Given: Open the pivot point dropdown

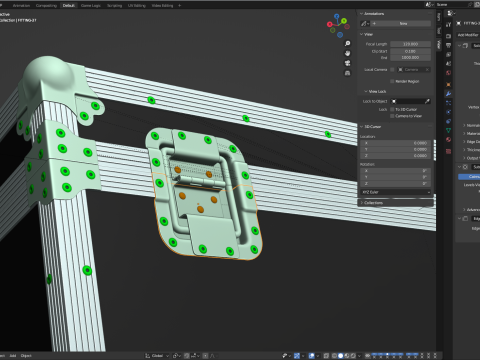Looking at the screenshot, I should pos(176,356).
